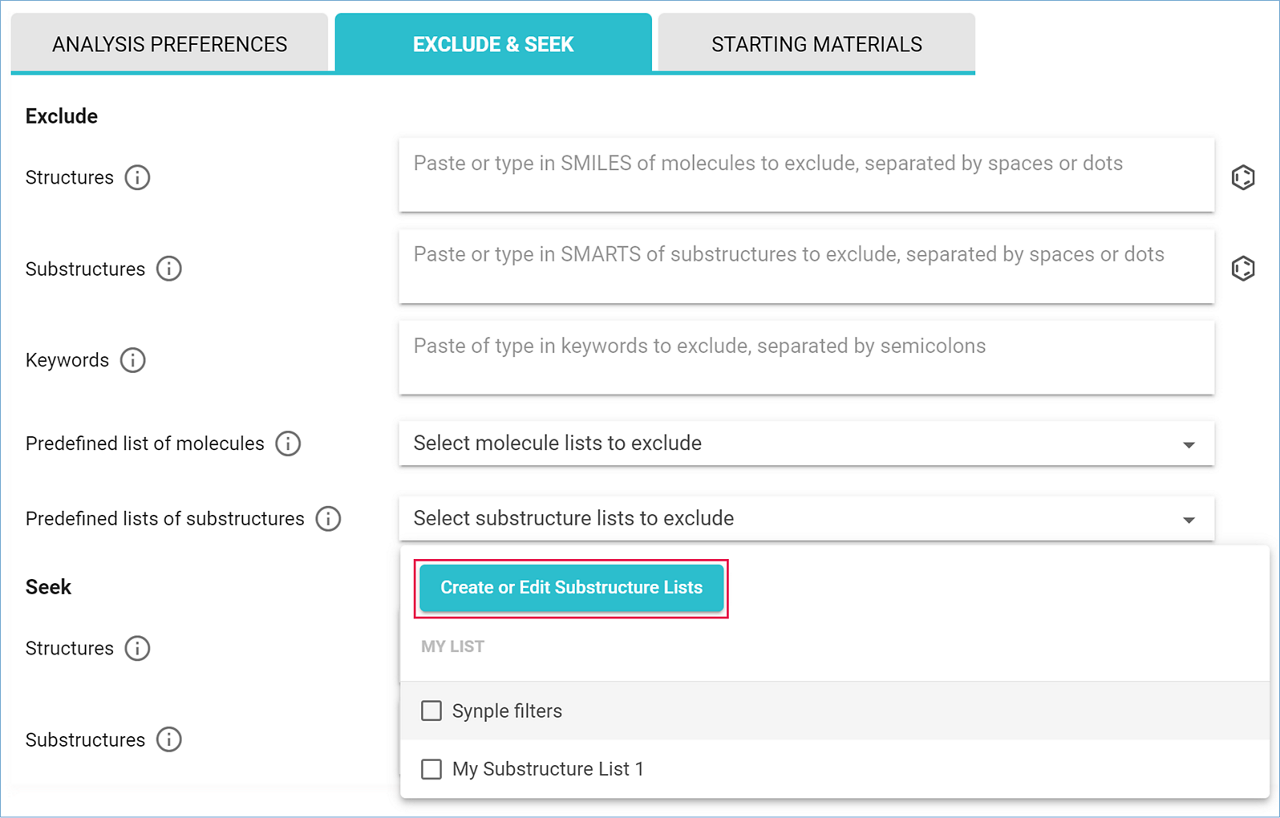Click info icon beside Seek Substructures

(169, 740)
